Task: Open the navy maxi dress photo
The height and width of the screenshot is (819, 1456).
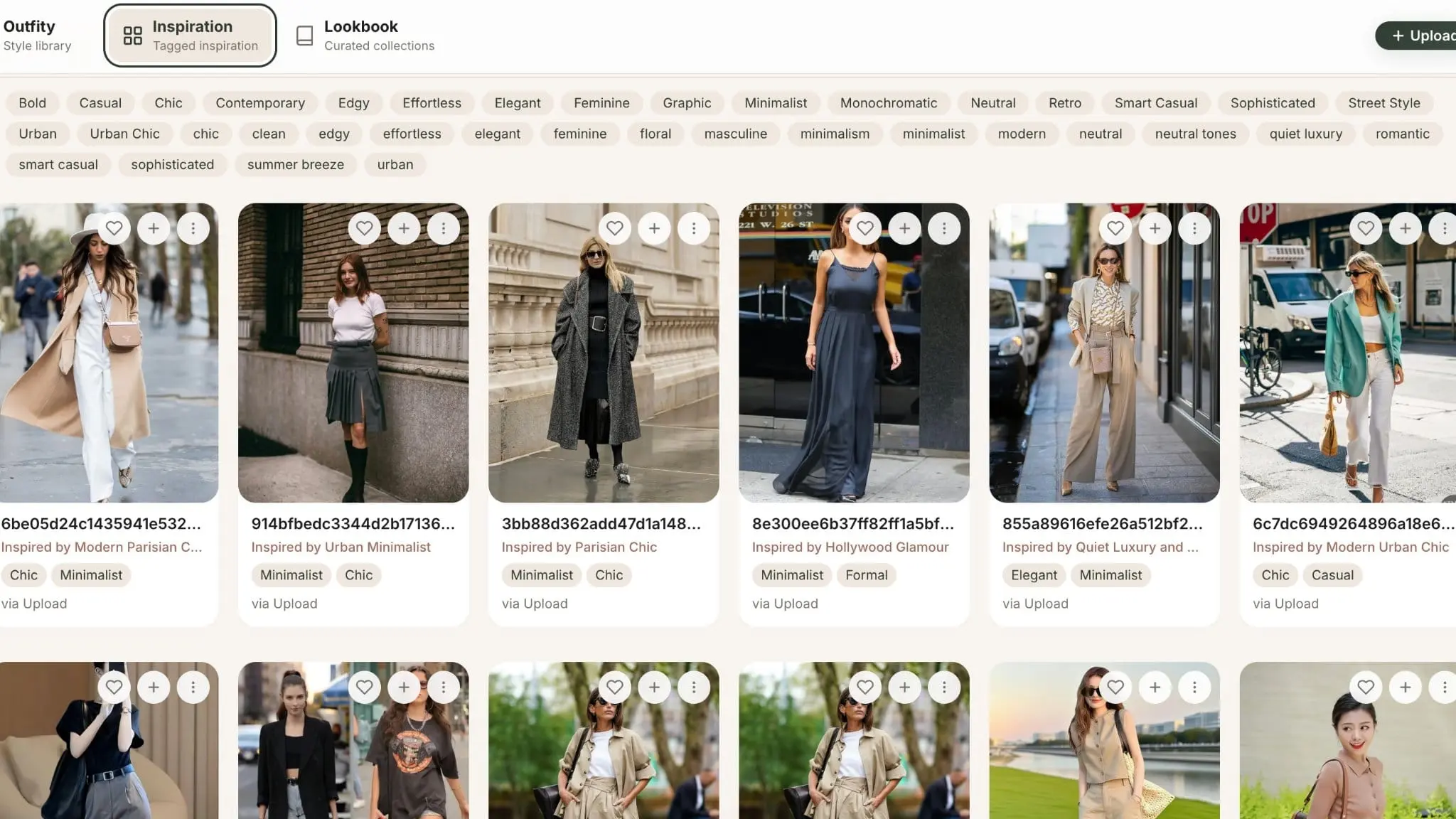Action: click(854, 353)
